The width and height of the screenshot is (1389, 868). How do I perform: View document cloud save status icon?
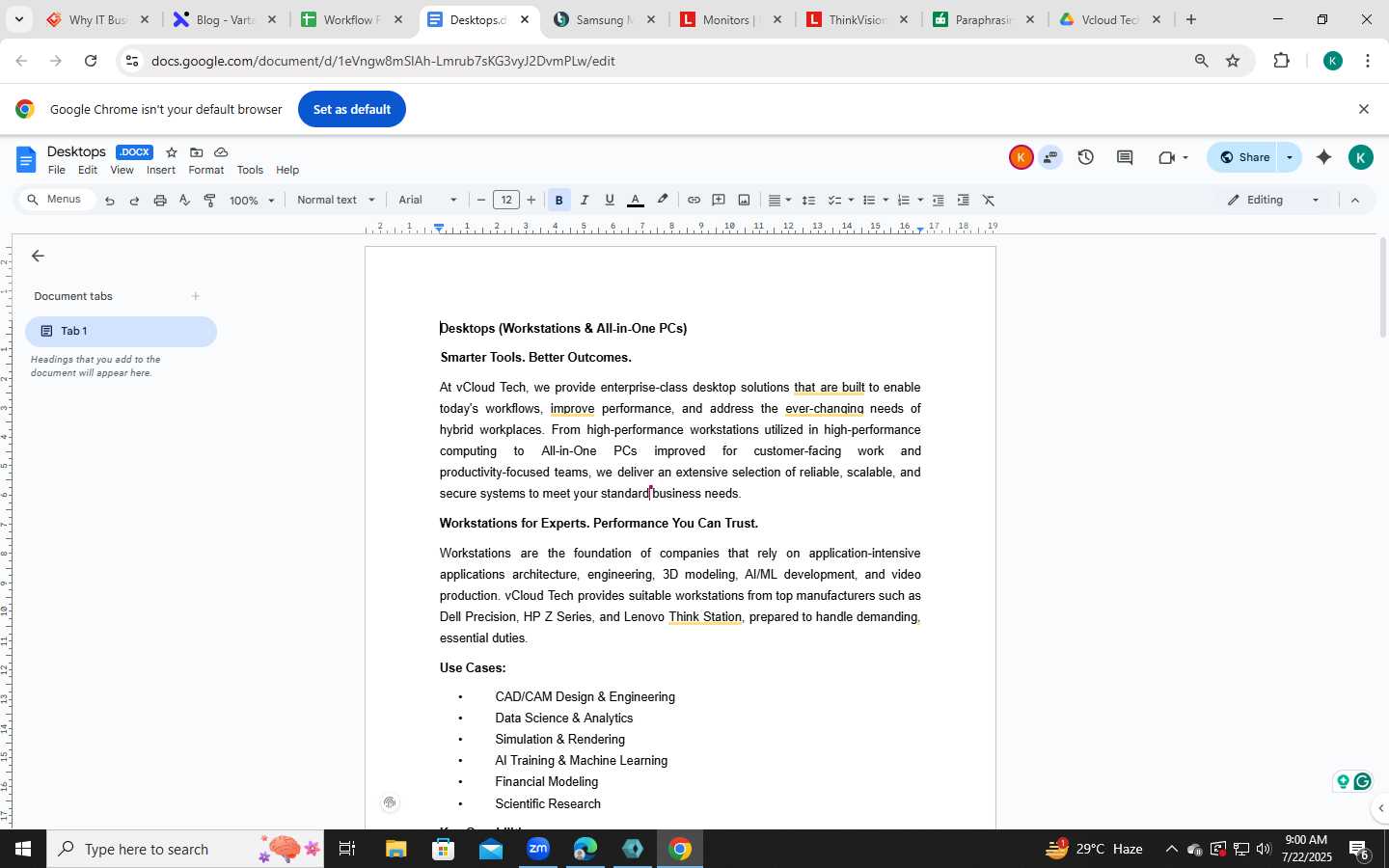tap(221, 152)
